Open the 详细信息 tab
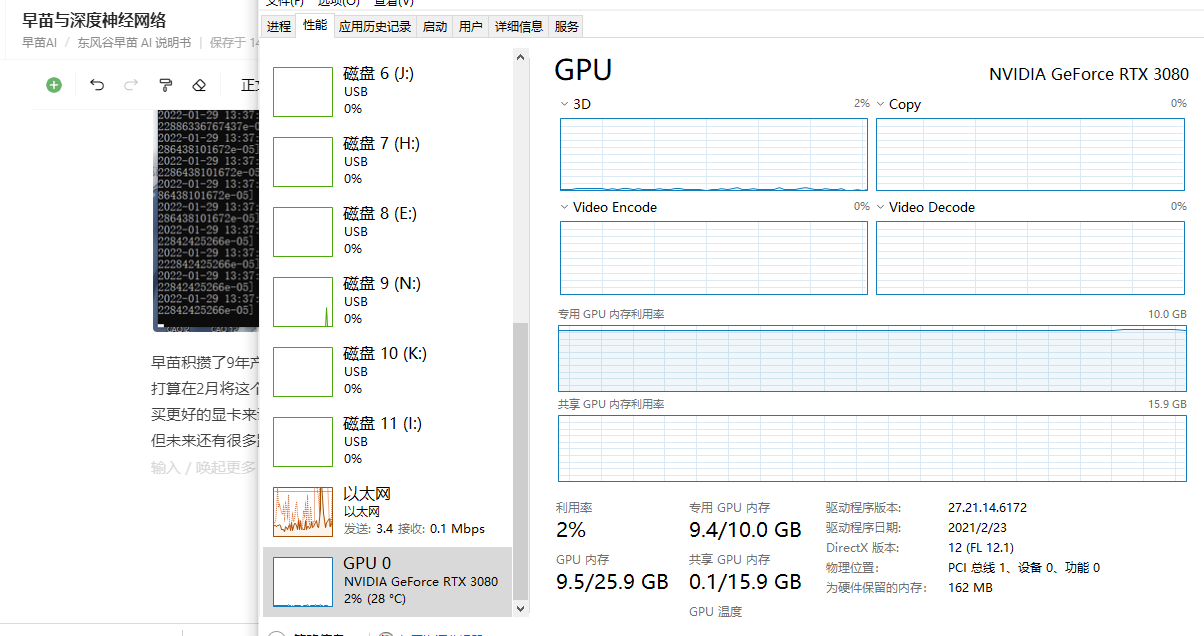The width and height of the screenshot is (1204, 636). coord(519,27)
